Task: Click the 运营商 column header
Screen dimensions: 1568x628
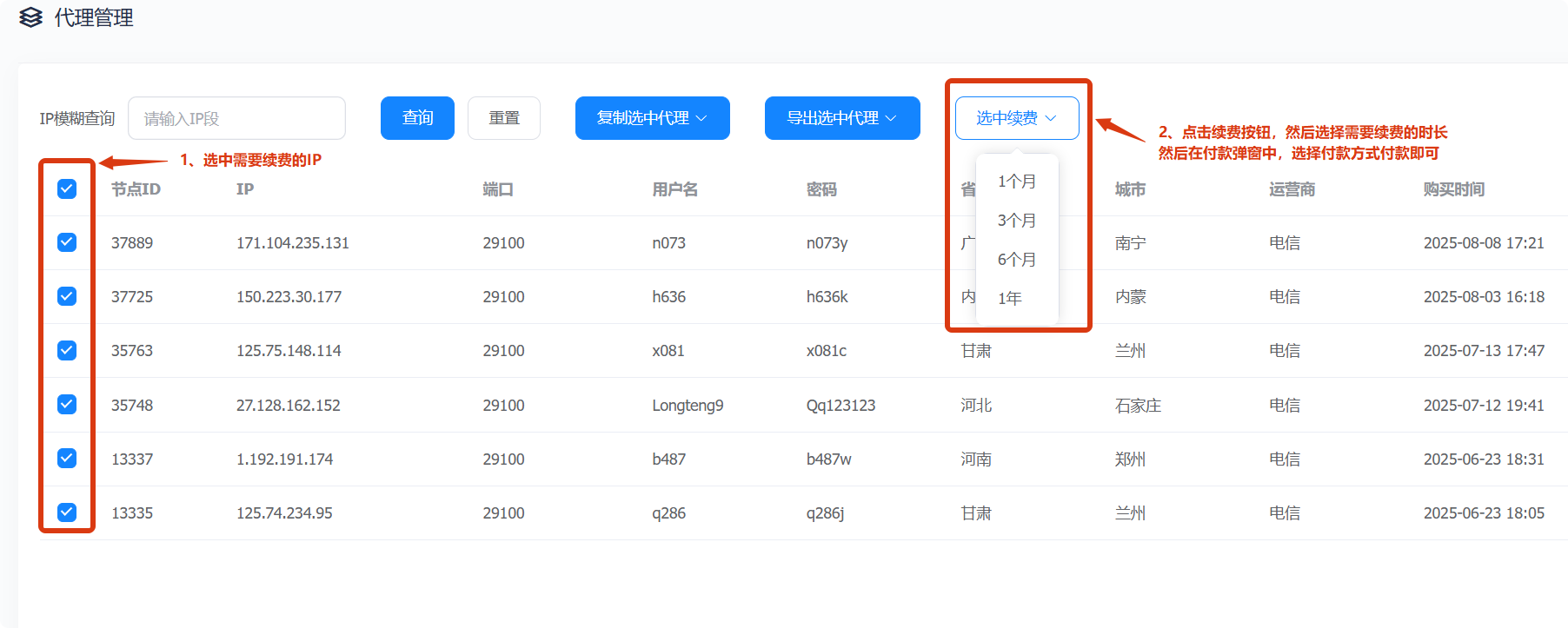Action: (1292, 189)
